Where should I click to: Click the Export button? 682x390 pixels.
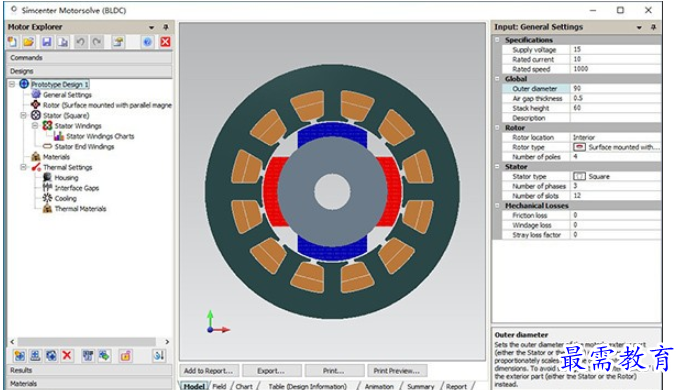(x=271, y=371)
